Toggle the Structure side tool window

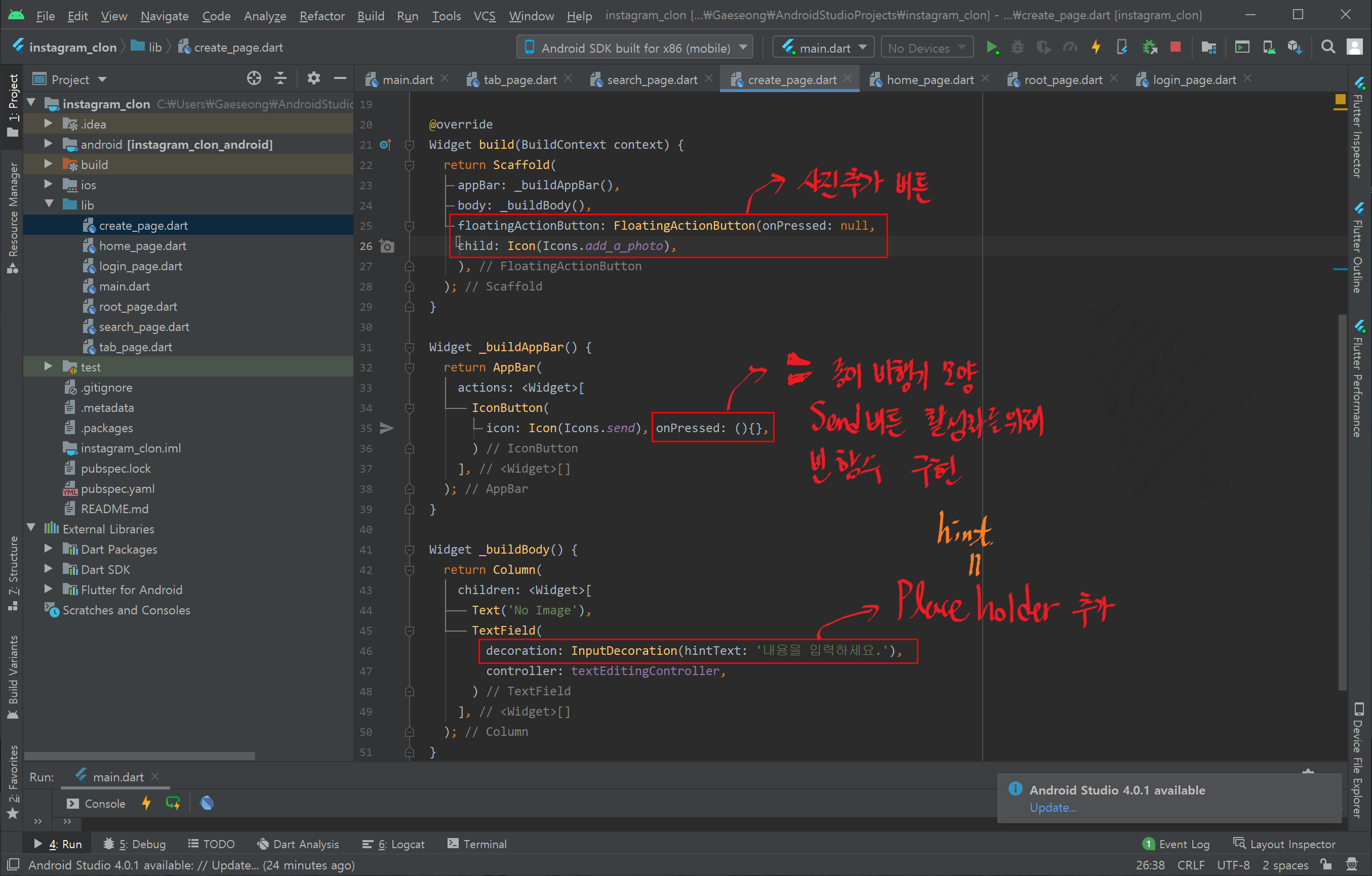click(13, 573)
